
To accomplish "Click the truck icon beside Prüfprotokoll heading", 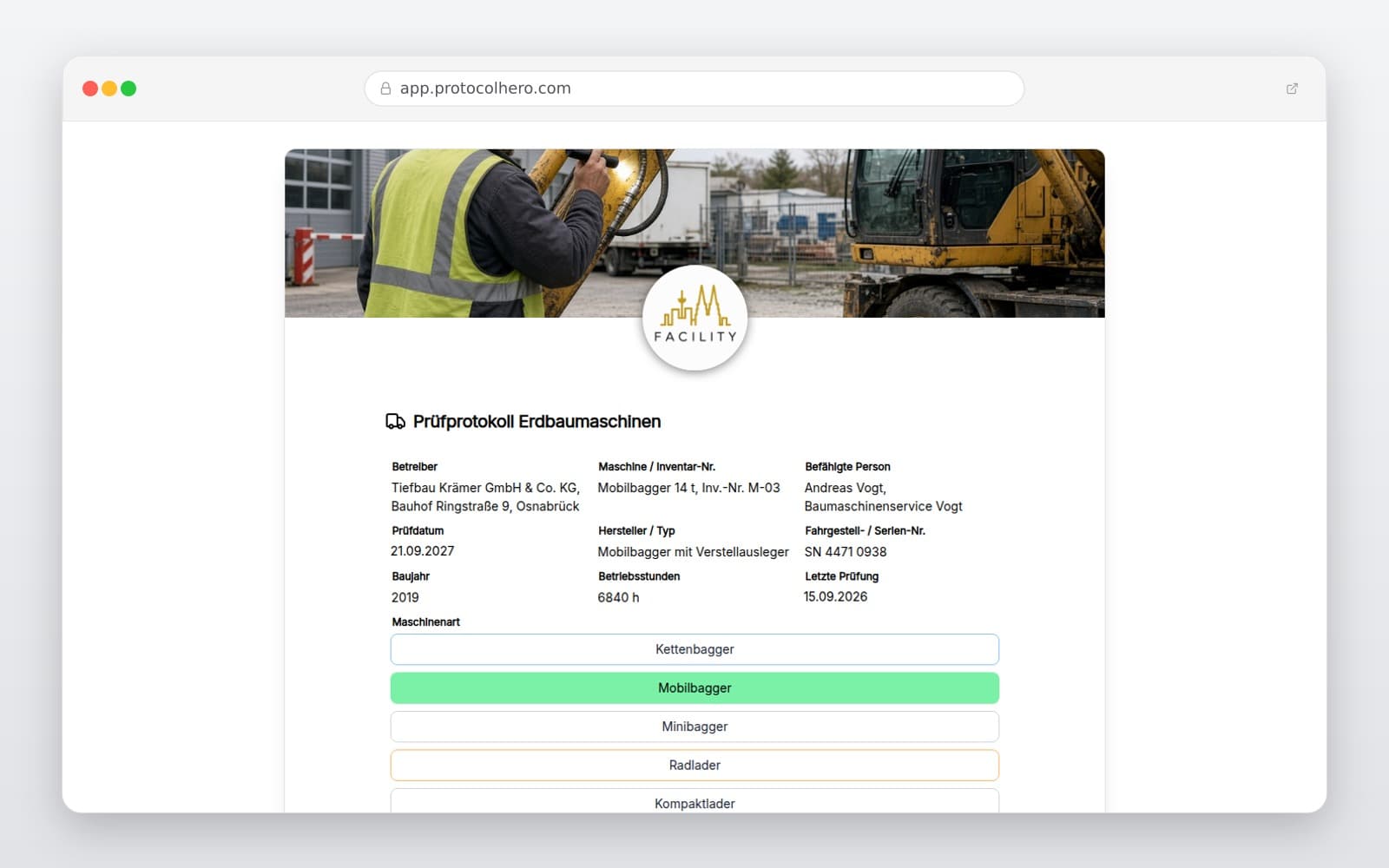I will click(x=395, y=422).
